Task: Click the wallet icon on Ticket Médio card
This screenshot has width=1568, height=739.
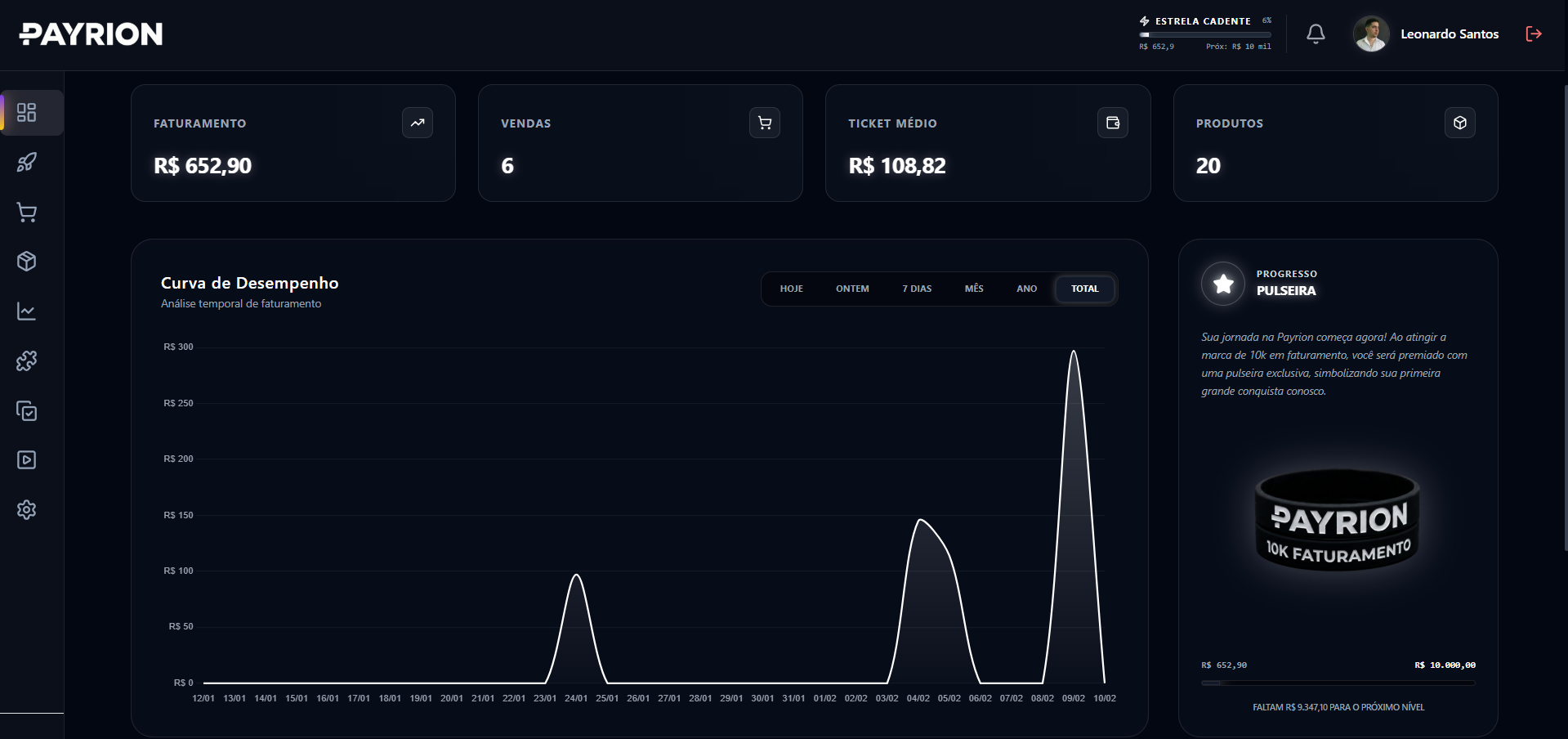Action: 1113,123
